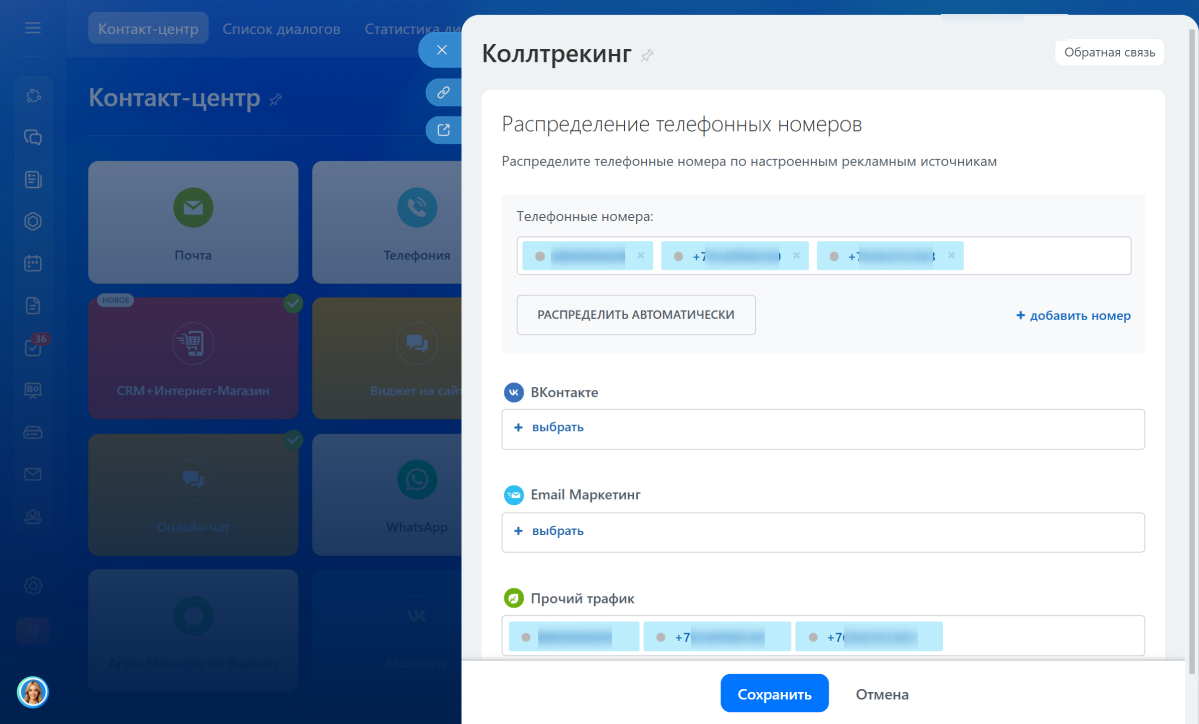Open calendar icon in left sidebar
Image resolution: width=1199 pixels, height=724 pixels.
[x=33, y=264]
